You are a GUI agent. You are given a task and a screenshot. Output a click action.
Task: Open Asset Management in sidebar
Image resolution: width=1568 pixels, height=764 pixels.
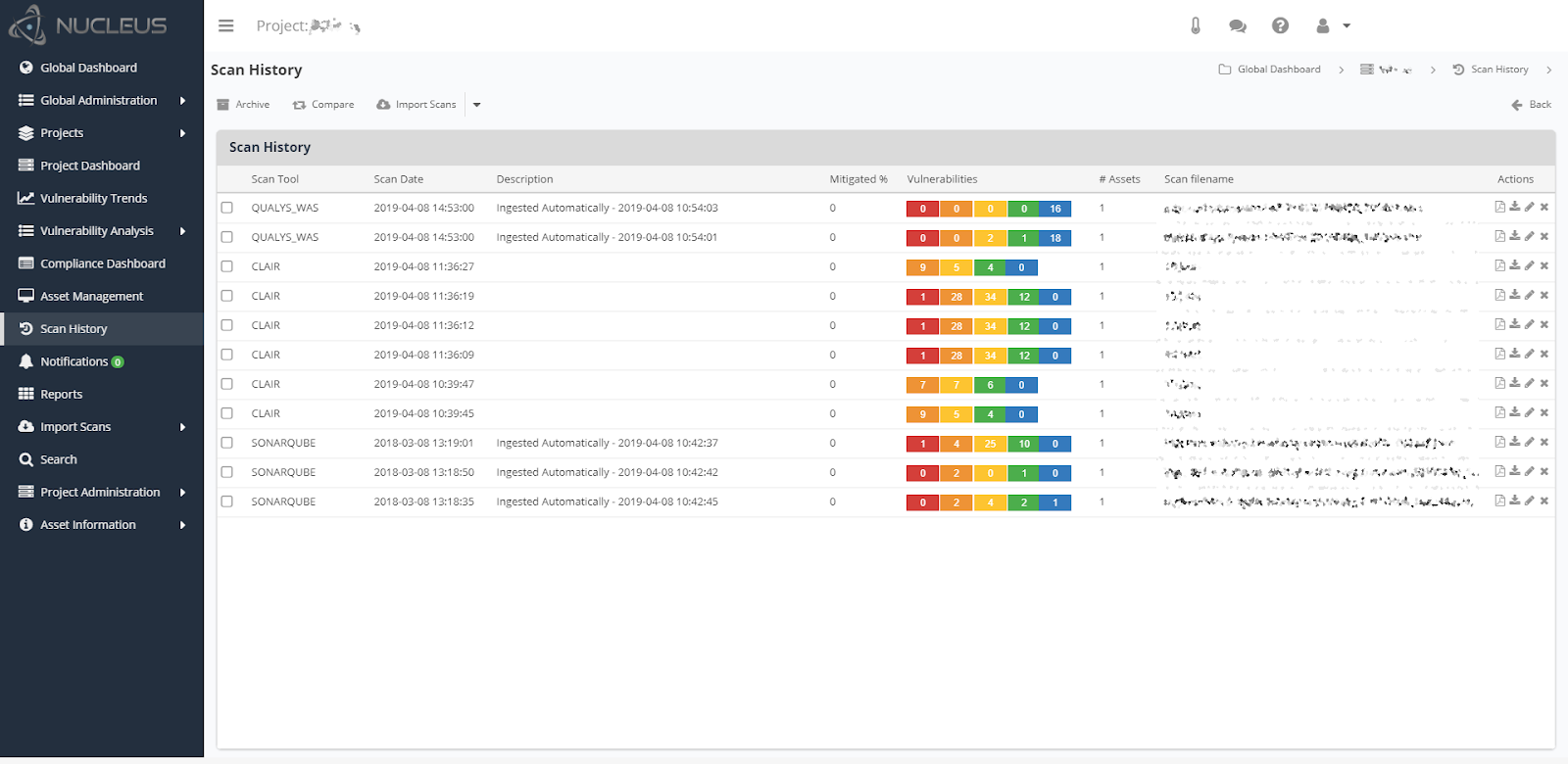[102, 296]
